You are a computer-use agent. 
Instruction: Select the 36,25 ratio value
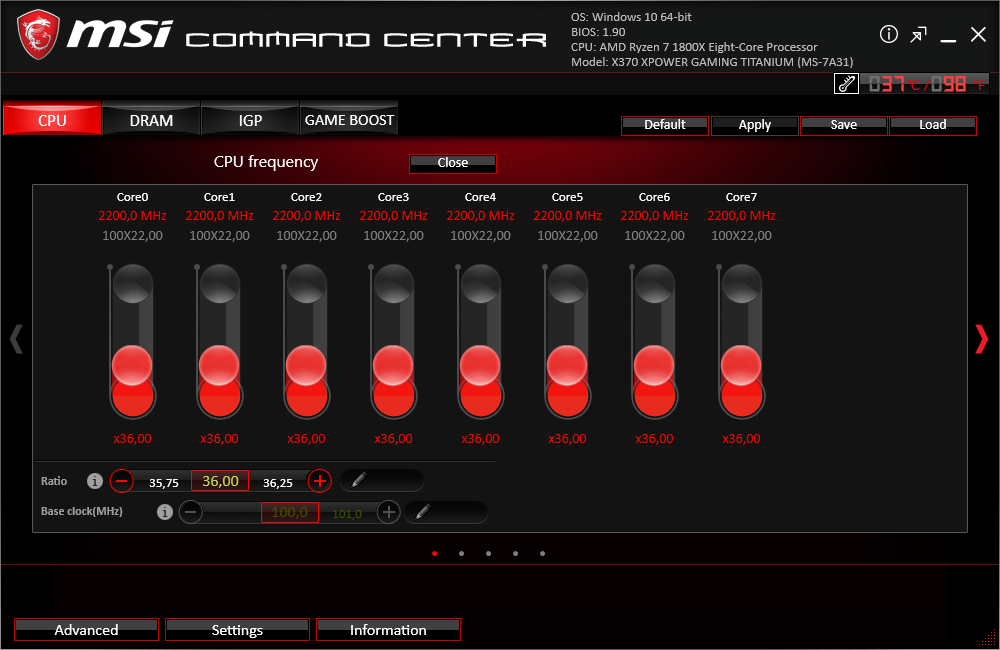278,483
